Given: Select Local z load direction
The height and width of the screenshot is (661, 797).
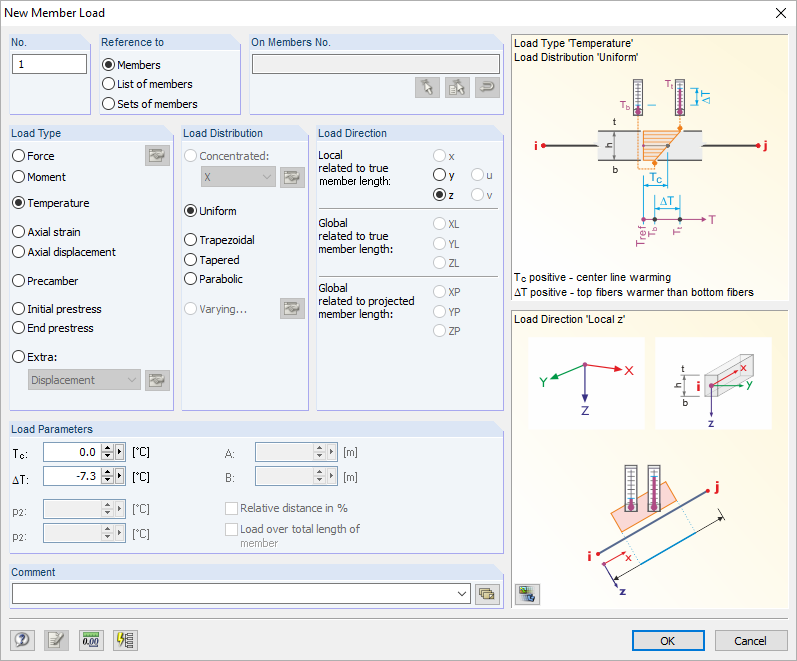Looking at the screenshot, I should click(443, 195).
